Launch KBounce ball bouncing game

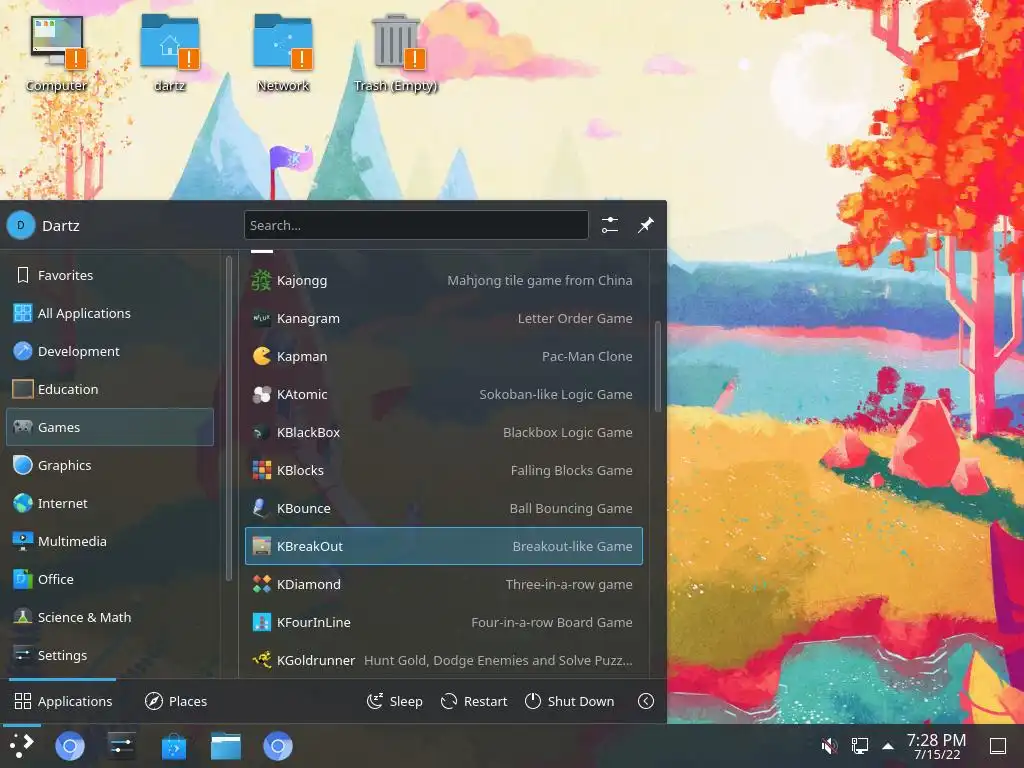pyautogui.click(x=443, y=508)
